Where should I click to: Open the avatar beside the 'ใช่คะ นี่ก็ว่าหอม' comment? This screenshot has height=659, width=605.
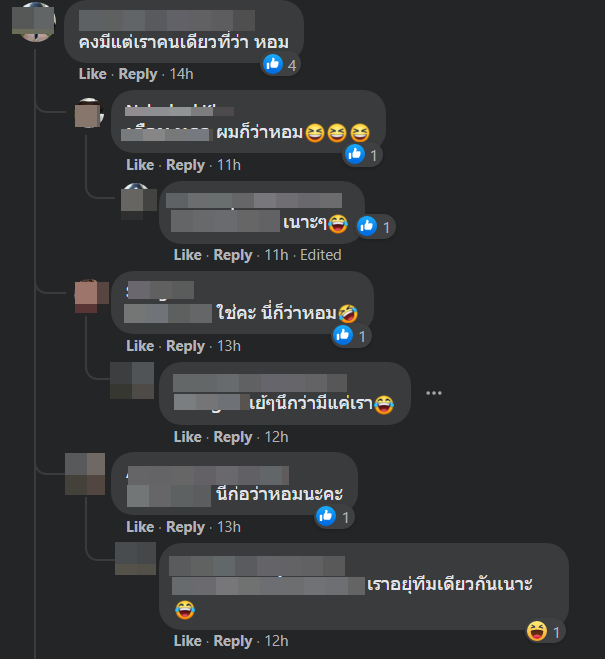click(91, 296)
